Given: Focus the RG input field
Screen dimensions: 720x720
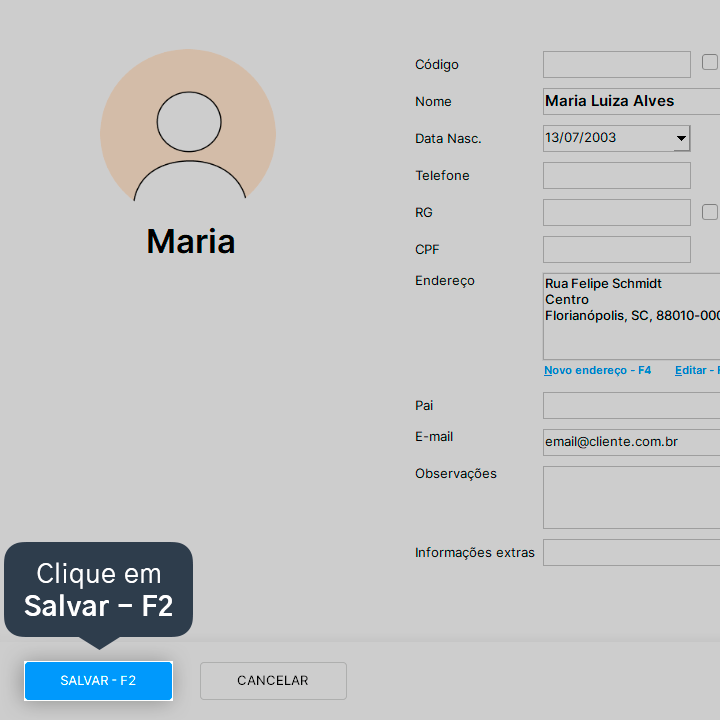Looking at the screenshot, I should [x=617, y=212].
